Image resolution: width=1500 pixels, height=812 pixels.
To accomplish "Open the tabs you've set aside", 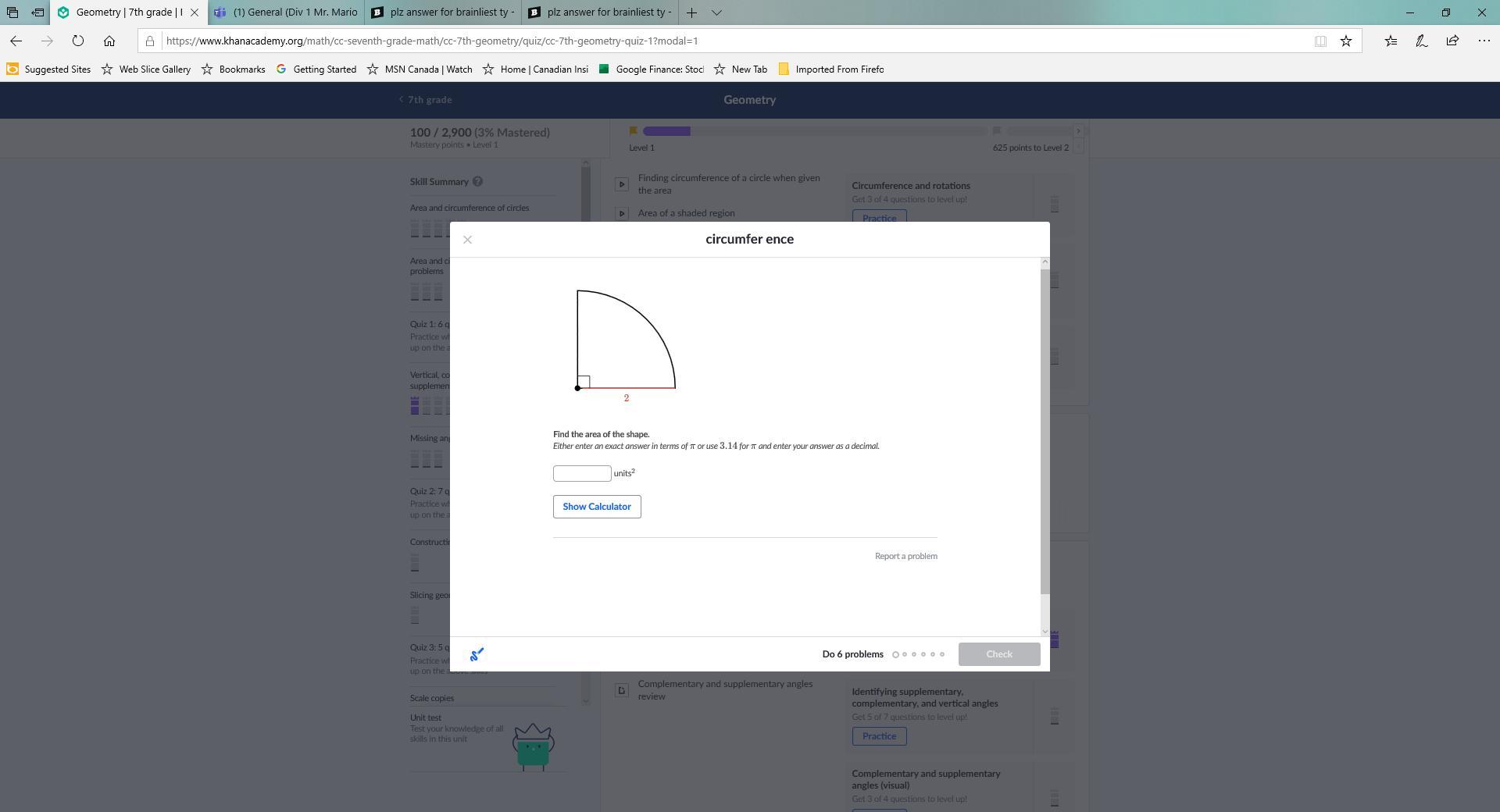I will (x=12, y=12).
